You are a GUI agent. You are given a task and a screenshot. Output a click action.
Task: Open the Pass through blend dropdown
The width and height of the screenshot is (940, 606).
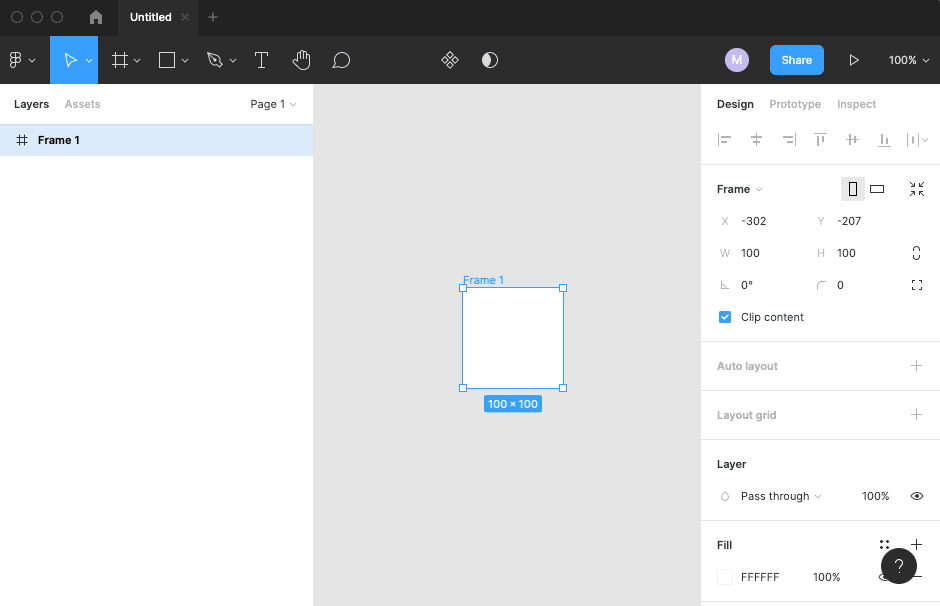point(781,496)
